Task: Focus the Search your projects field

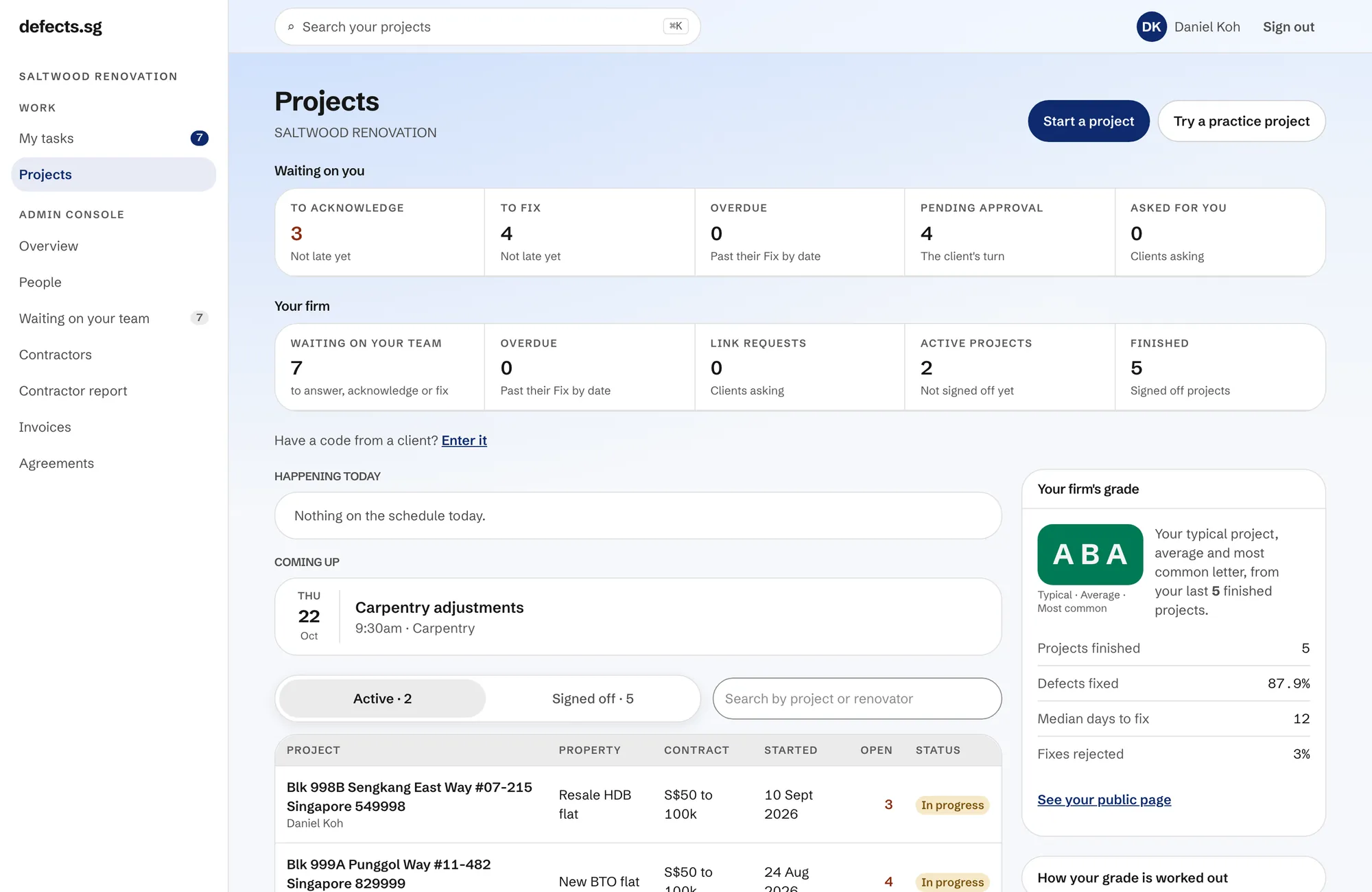Action: (x=487, y=27)
